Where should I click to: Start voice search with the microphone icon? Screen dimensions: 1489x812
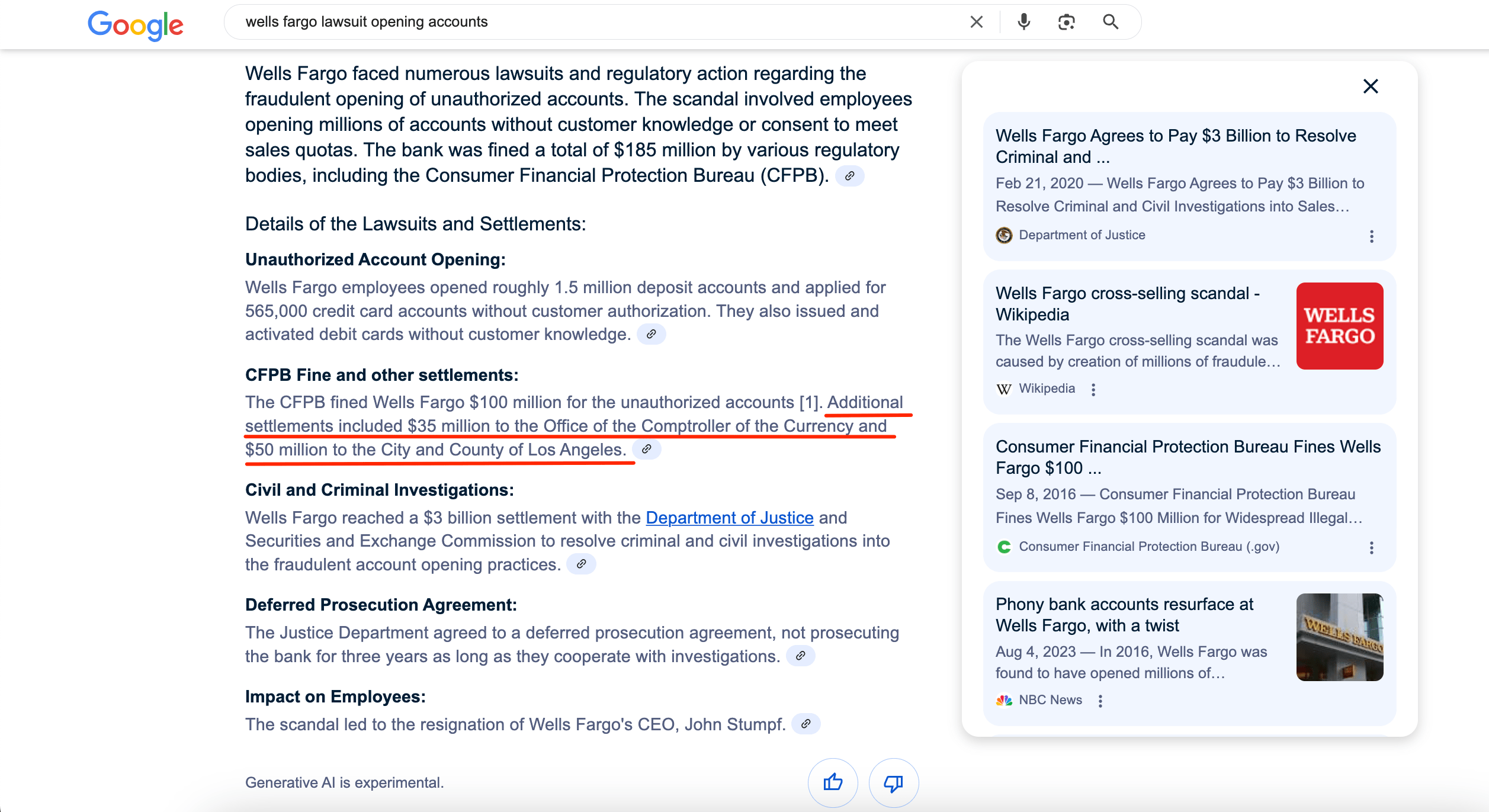(x=1023, y=22)
